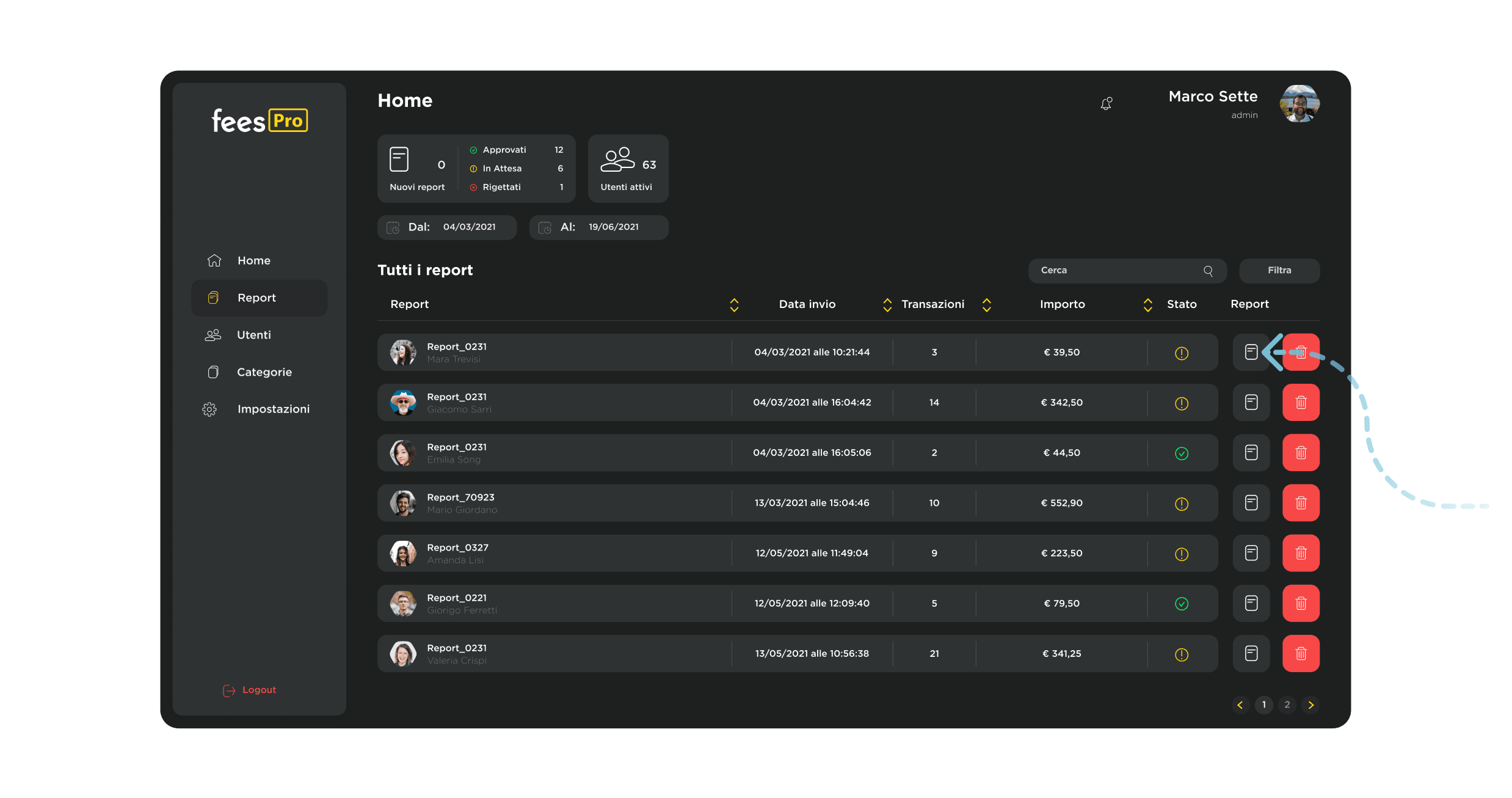Delete Amanda Lisi's report

click(x=1301, y=553)
